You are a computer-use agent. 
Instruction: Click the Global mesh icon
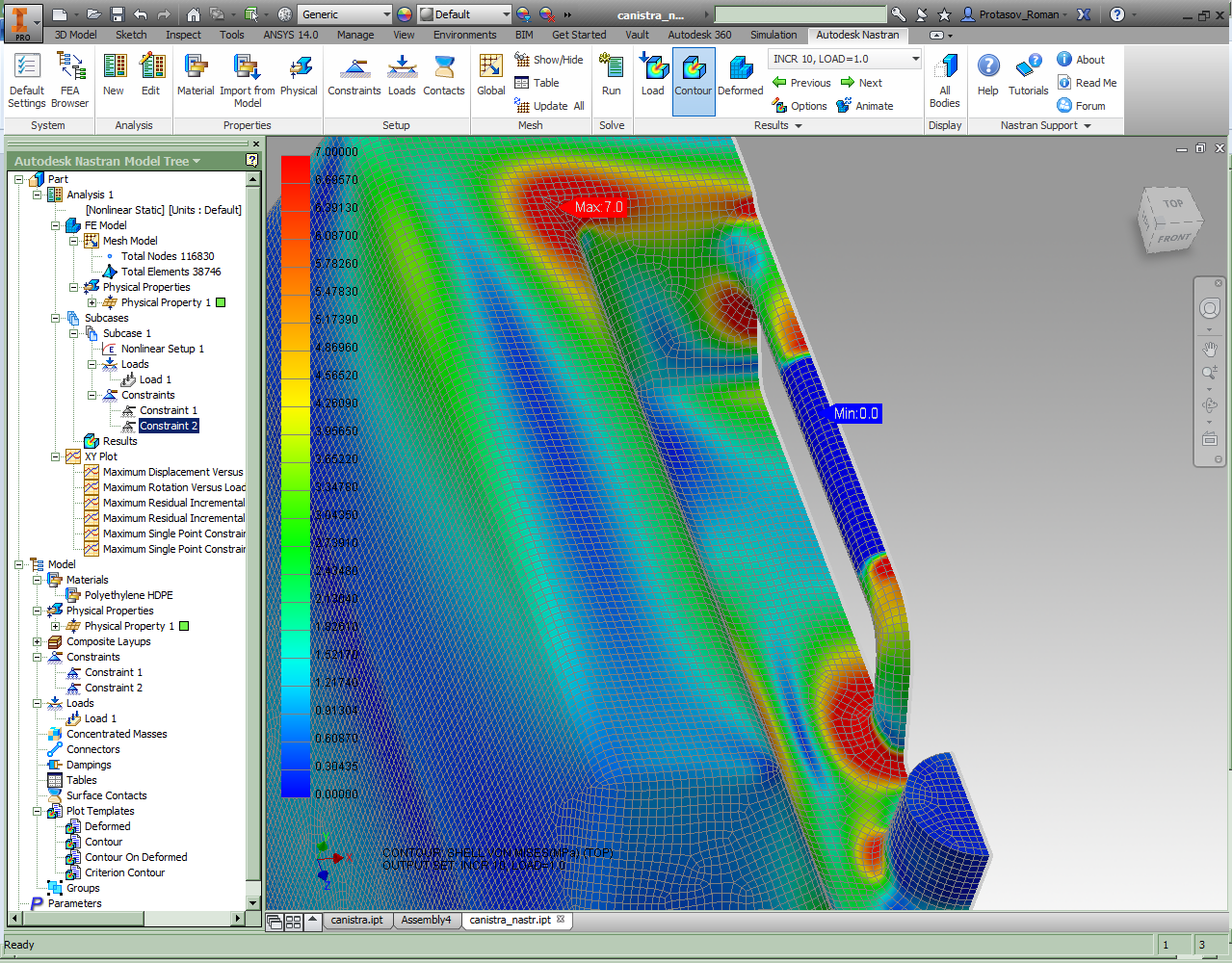(490, 75)
